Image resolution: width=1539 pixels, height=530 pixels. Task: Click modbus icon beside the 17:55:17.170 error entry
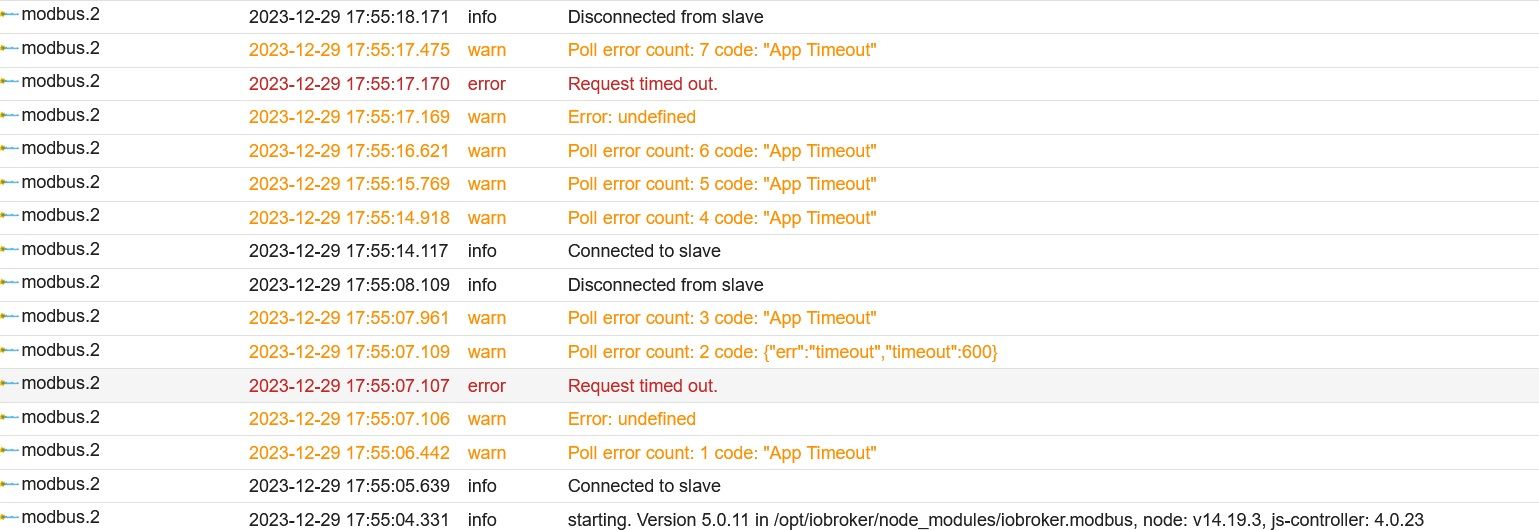10,82
